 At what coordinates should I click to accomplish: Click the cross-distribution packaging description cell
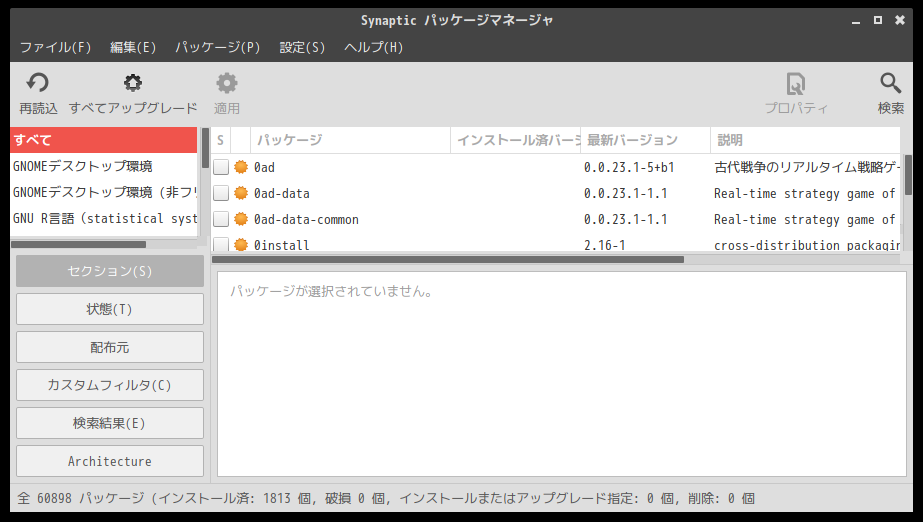807,244
